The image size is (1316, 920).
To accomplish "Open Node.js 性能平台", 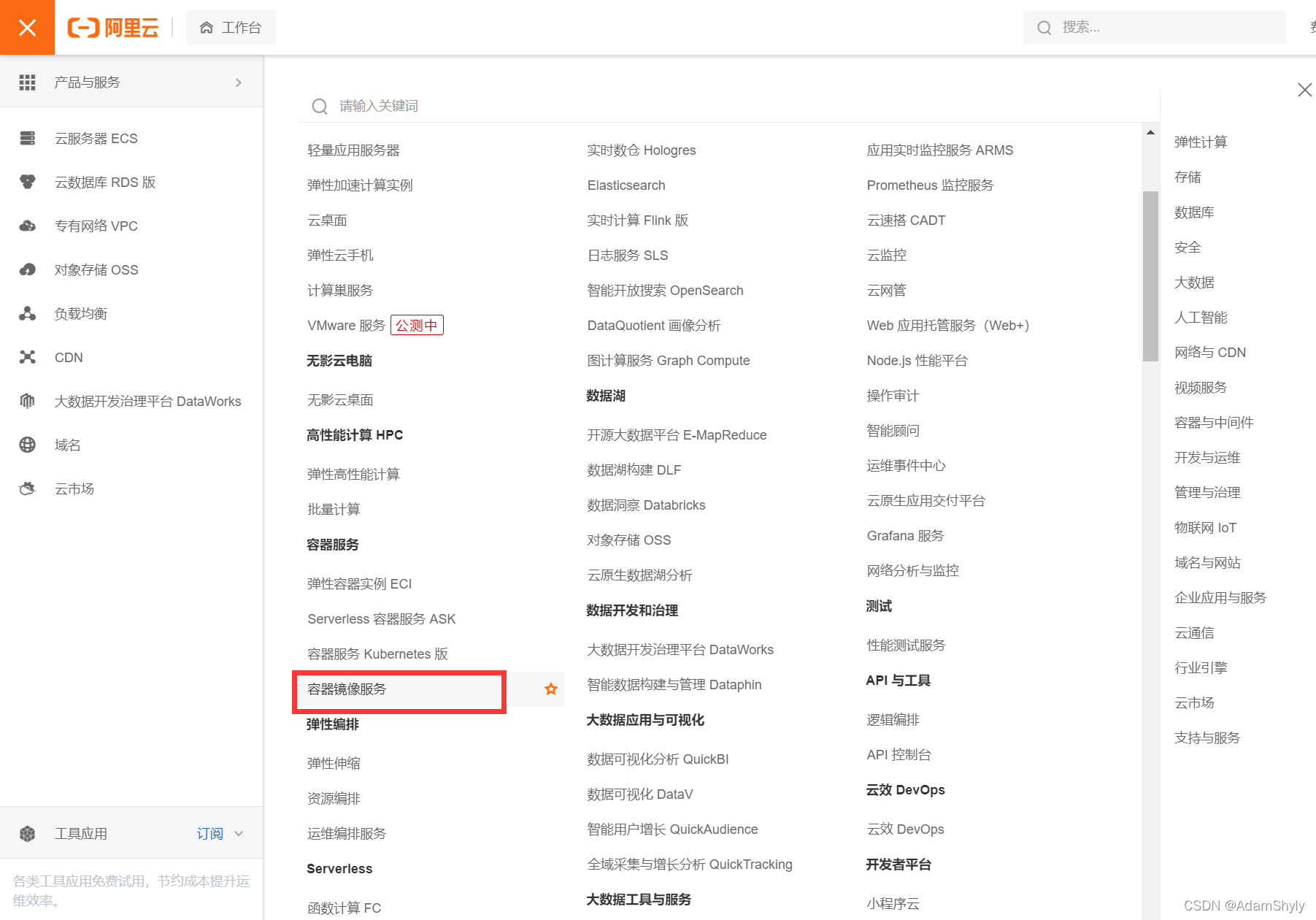I will tap(917, 361).
